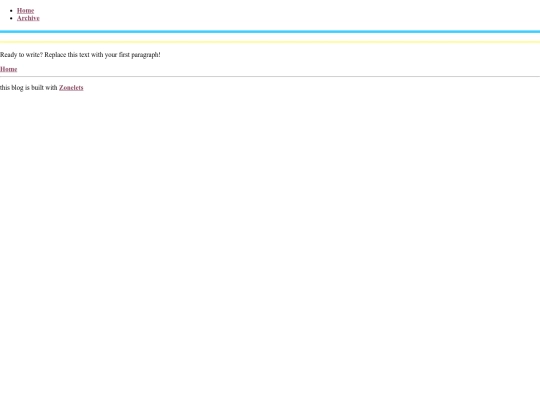Open the Archive navigation link

28,18
